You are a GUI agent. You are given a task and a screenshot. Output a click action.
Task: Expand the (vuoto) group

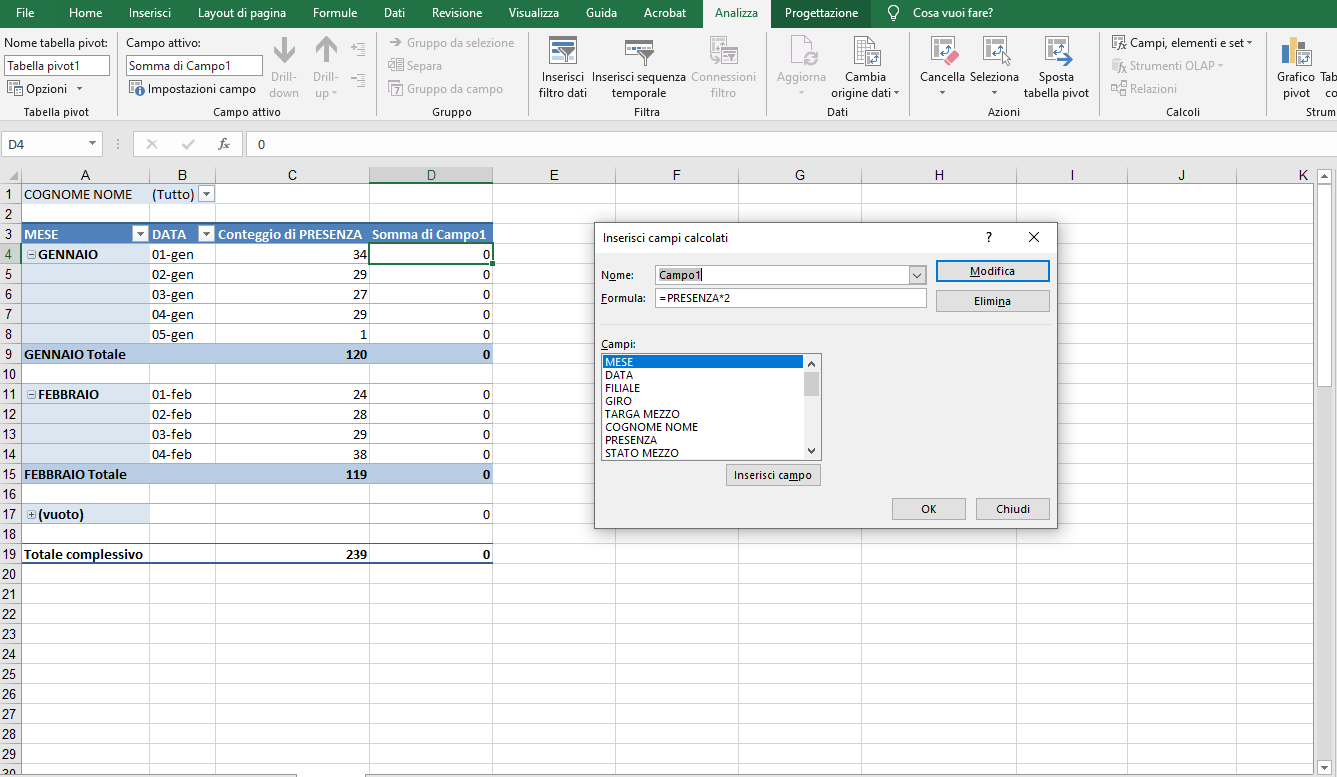tap(31, 515)
